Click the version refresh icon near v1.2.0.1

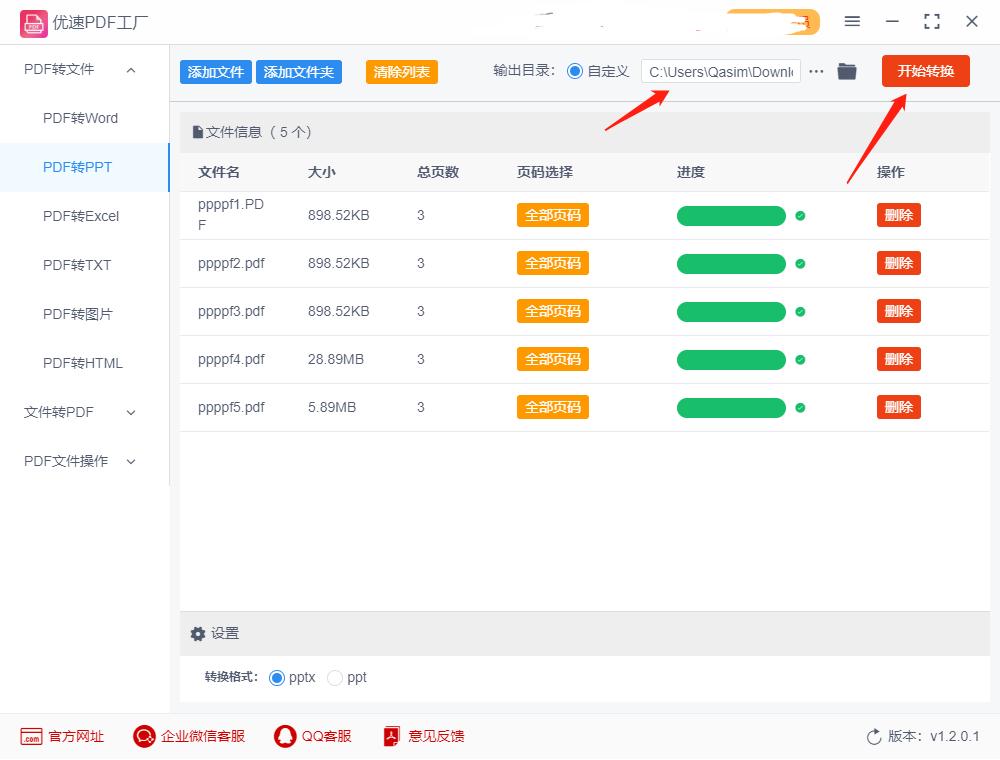(872, 736)
